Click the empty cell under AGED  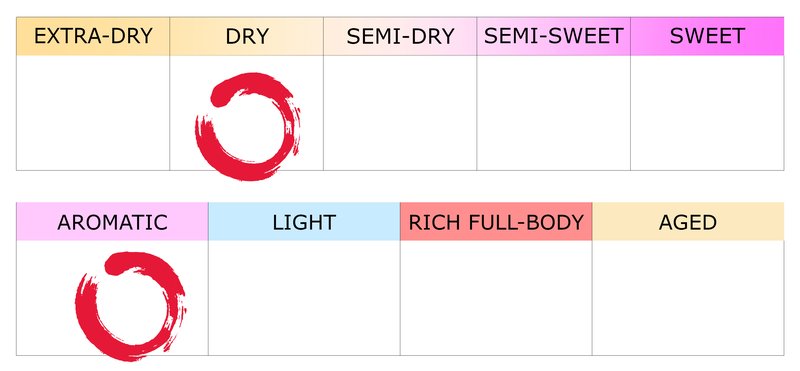click(688, 298)
